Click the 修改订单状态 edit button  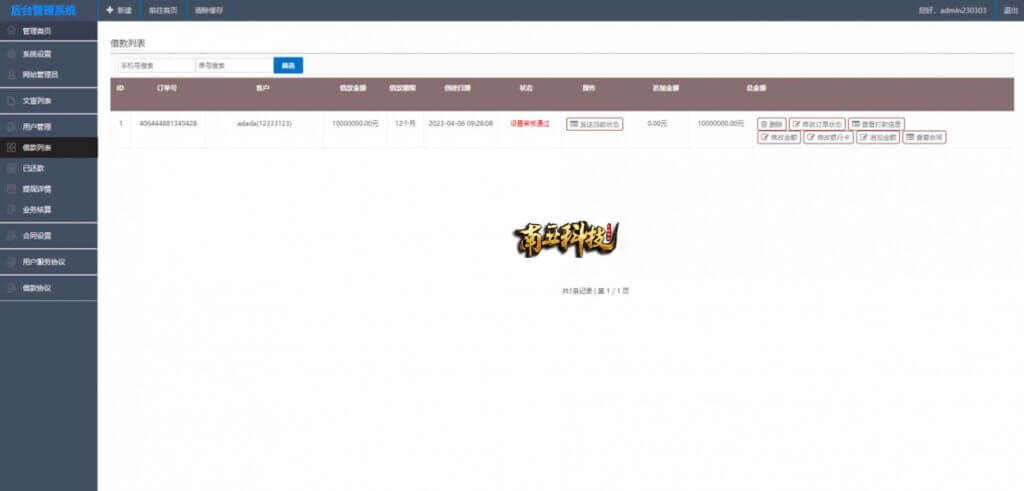pyautogui.click(x=817, y=124)
